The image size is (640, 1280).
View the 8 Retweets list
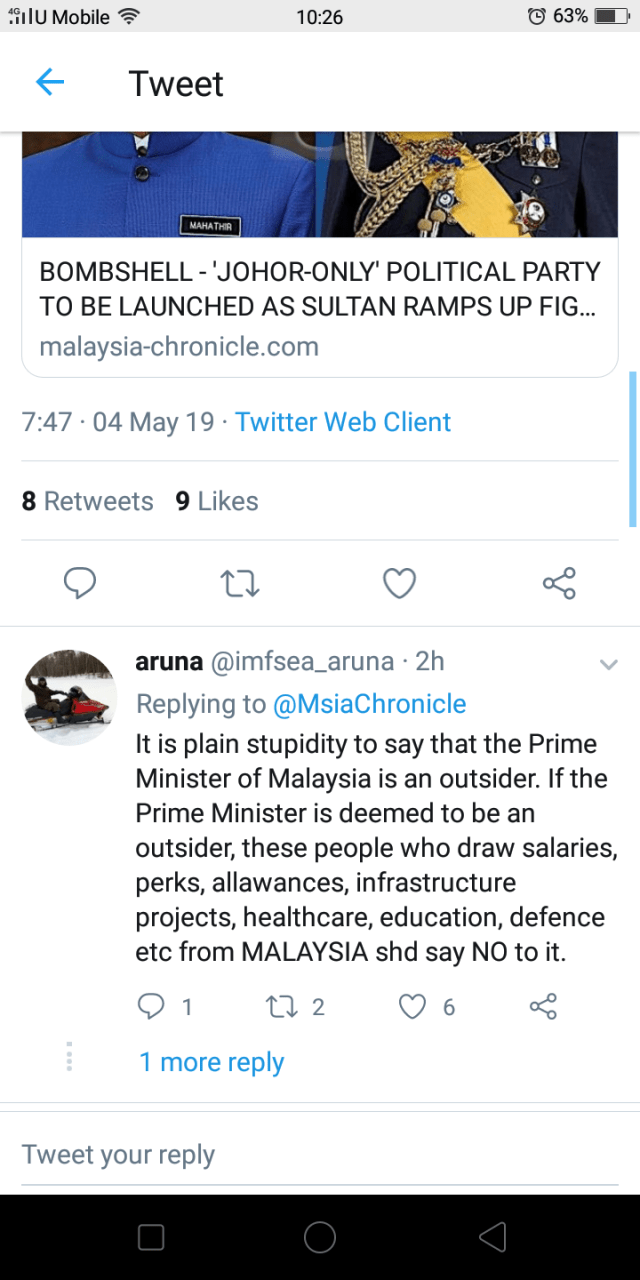tap(88, 501)
